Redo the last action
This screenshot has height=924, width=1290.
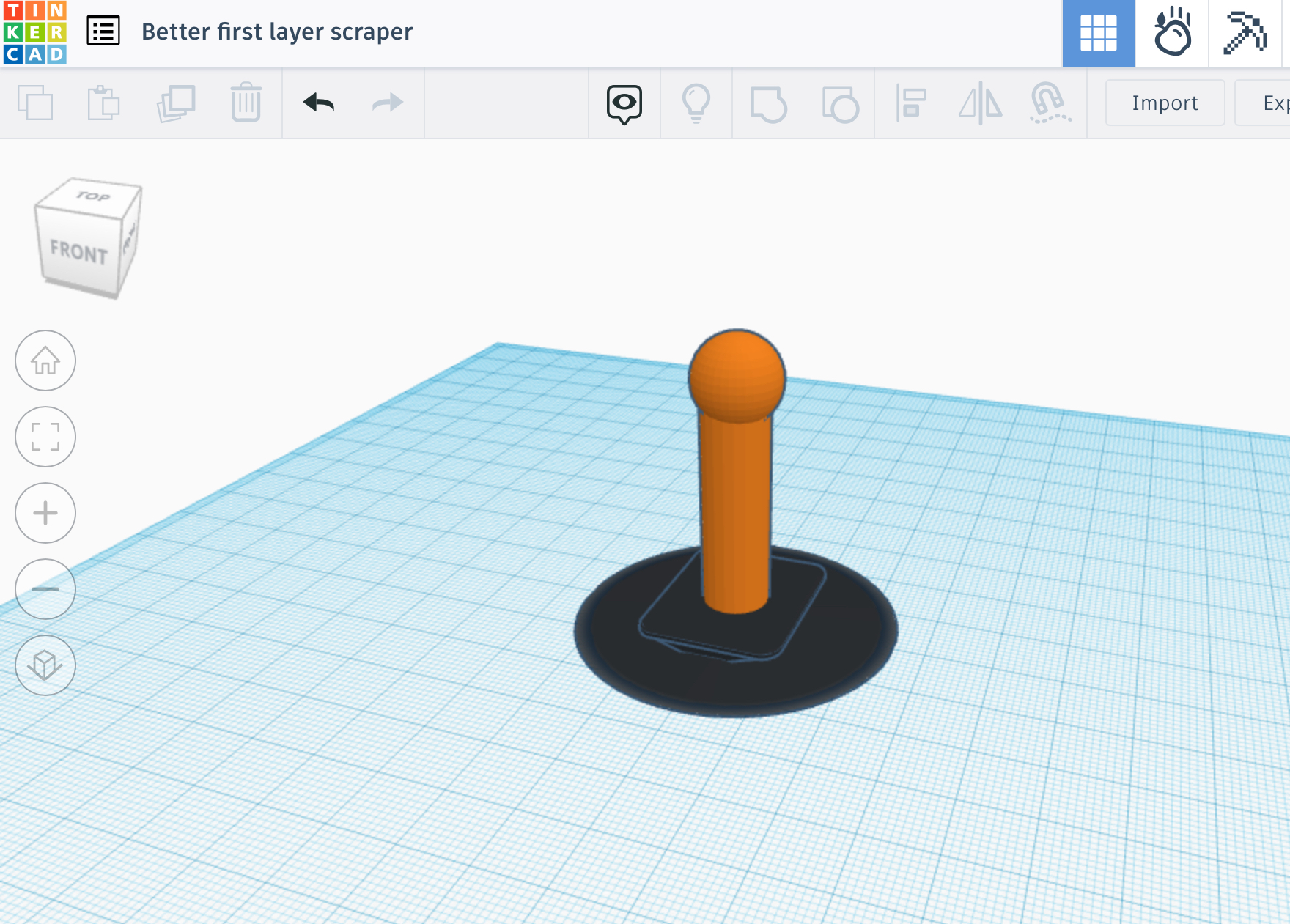click(x=388, y=103)
